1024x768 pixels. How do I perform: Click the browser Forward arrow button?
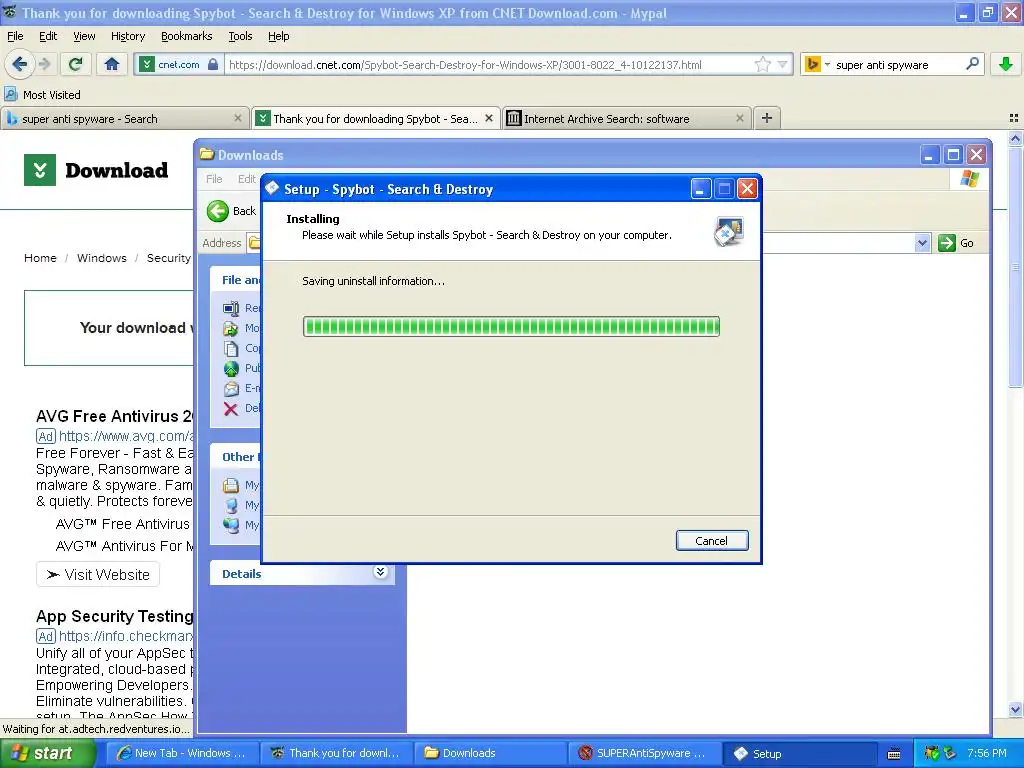click(44, 64)
